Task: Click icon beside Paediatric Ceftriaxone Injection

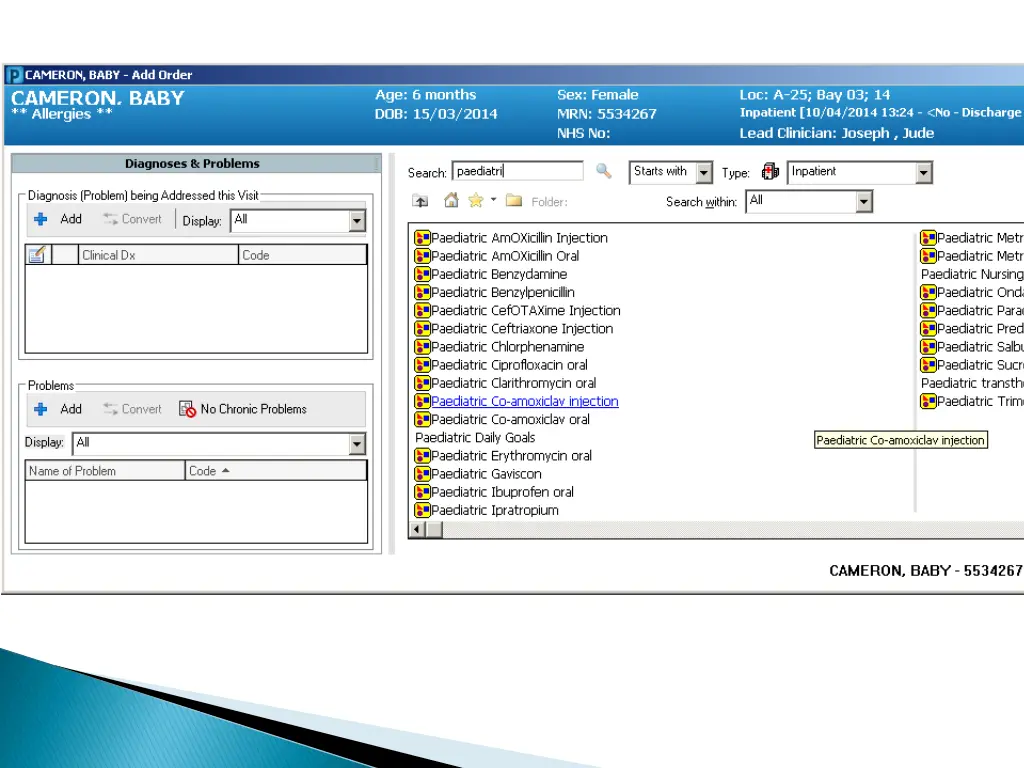Action: [423, 328]
